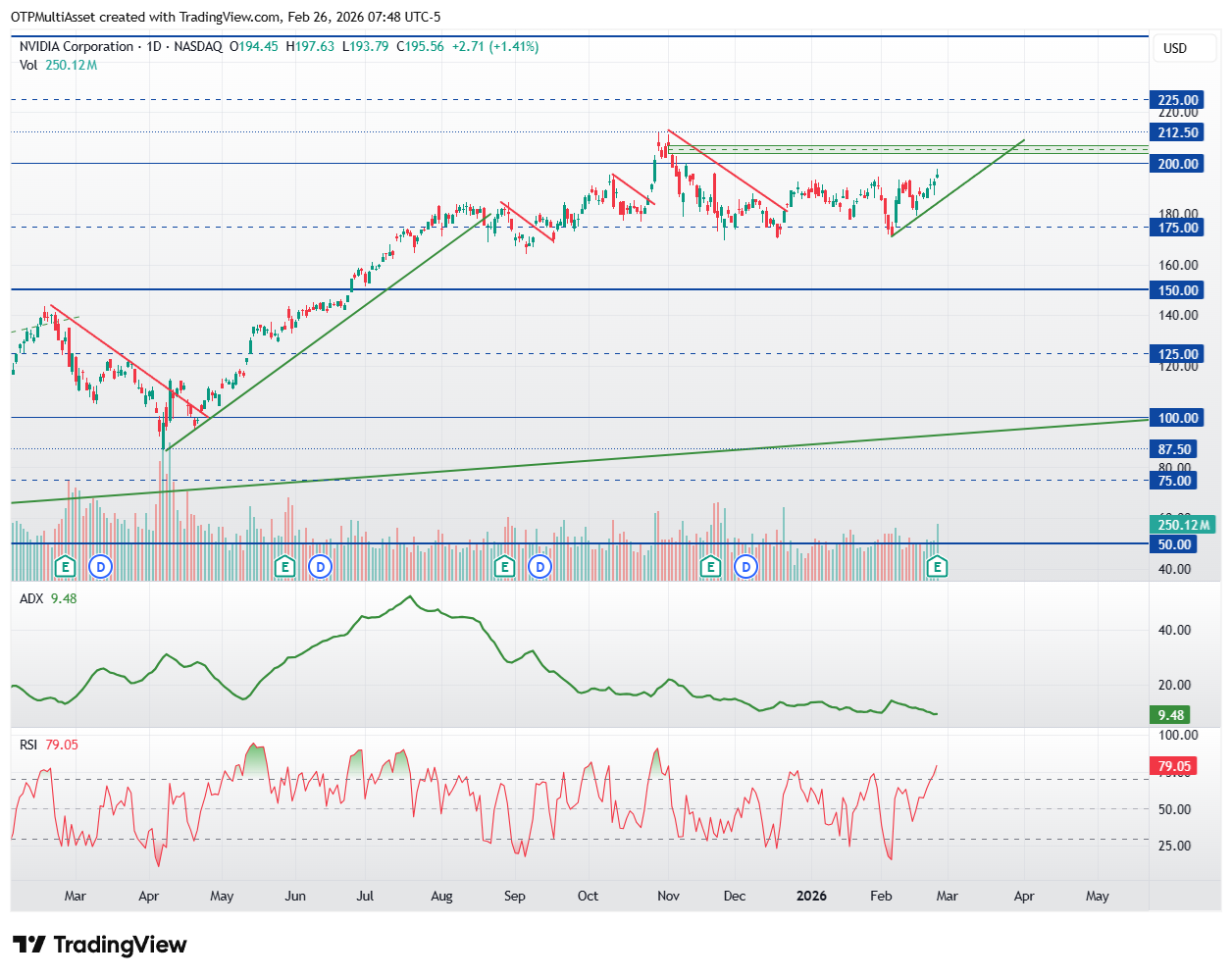The image size is (1232, 978).
Task: Click the OTPMultiAsset header caption text
Action: pyautogui.click(x=226, y=17)
